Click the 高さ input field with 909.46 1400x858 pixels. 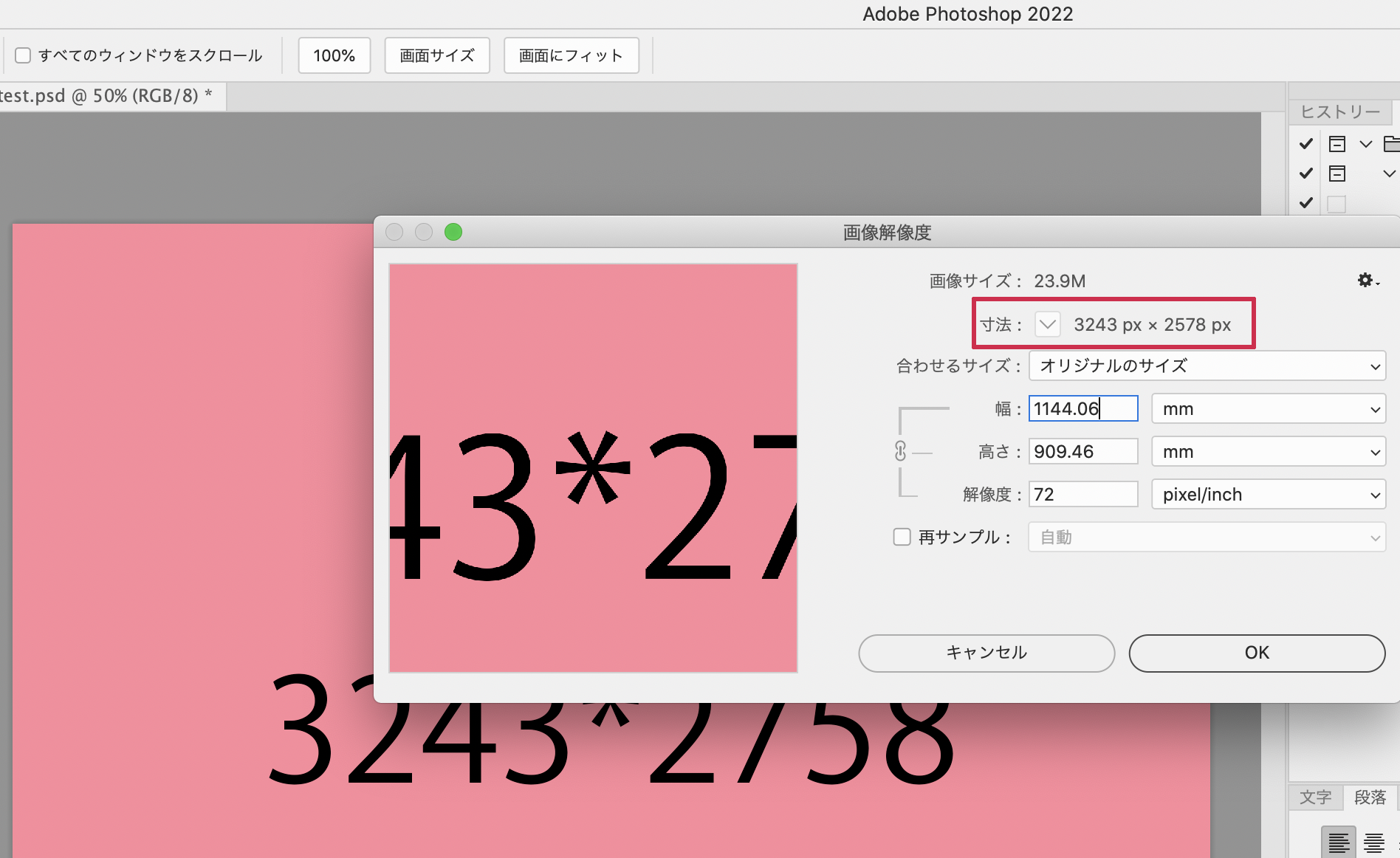(x=1083, y=451)
